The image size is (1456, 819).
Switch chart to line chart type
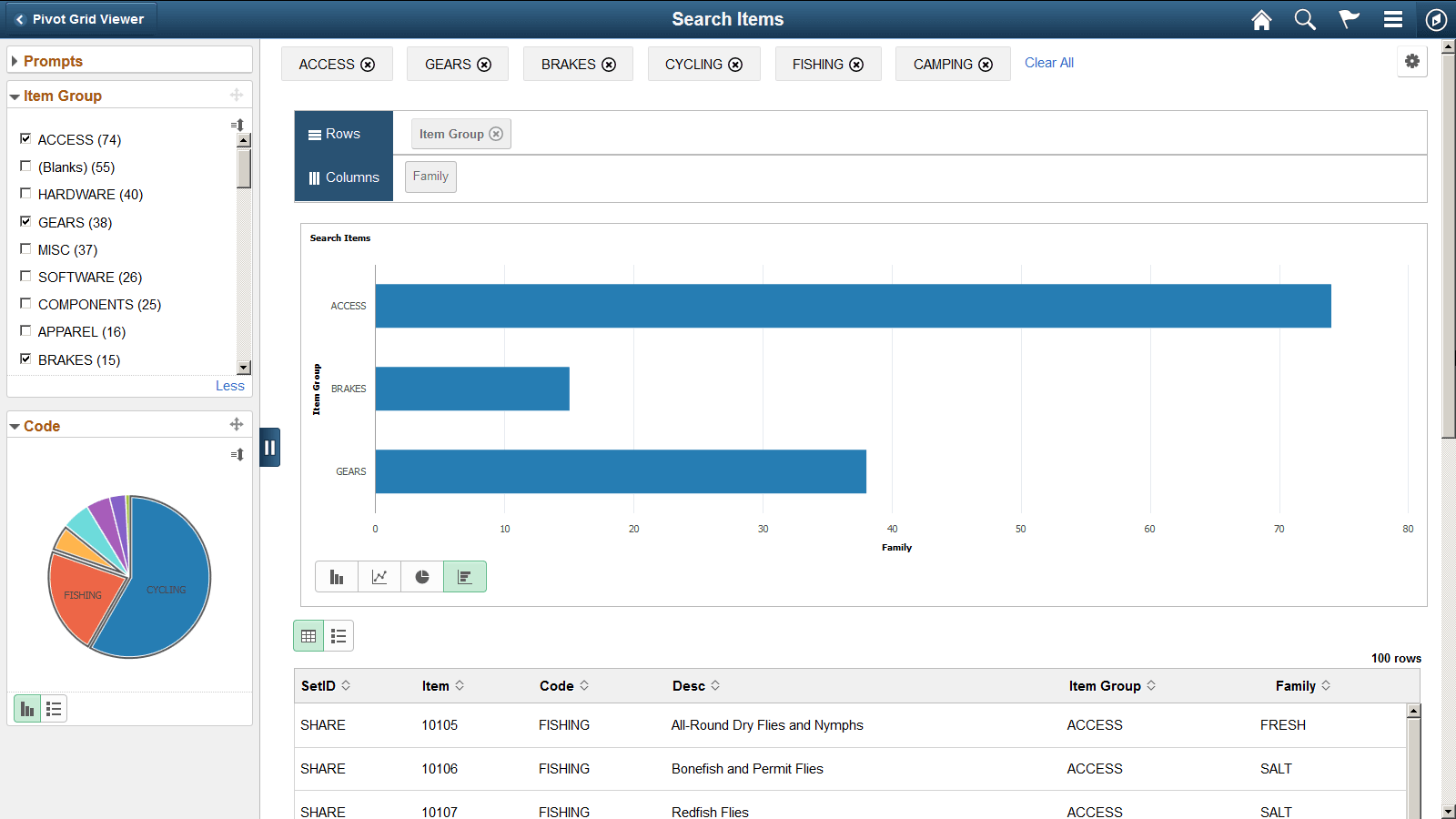coord(379,577)
